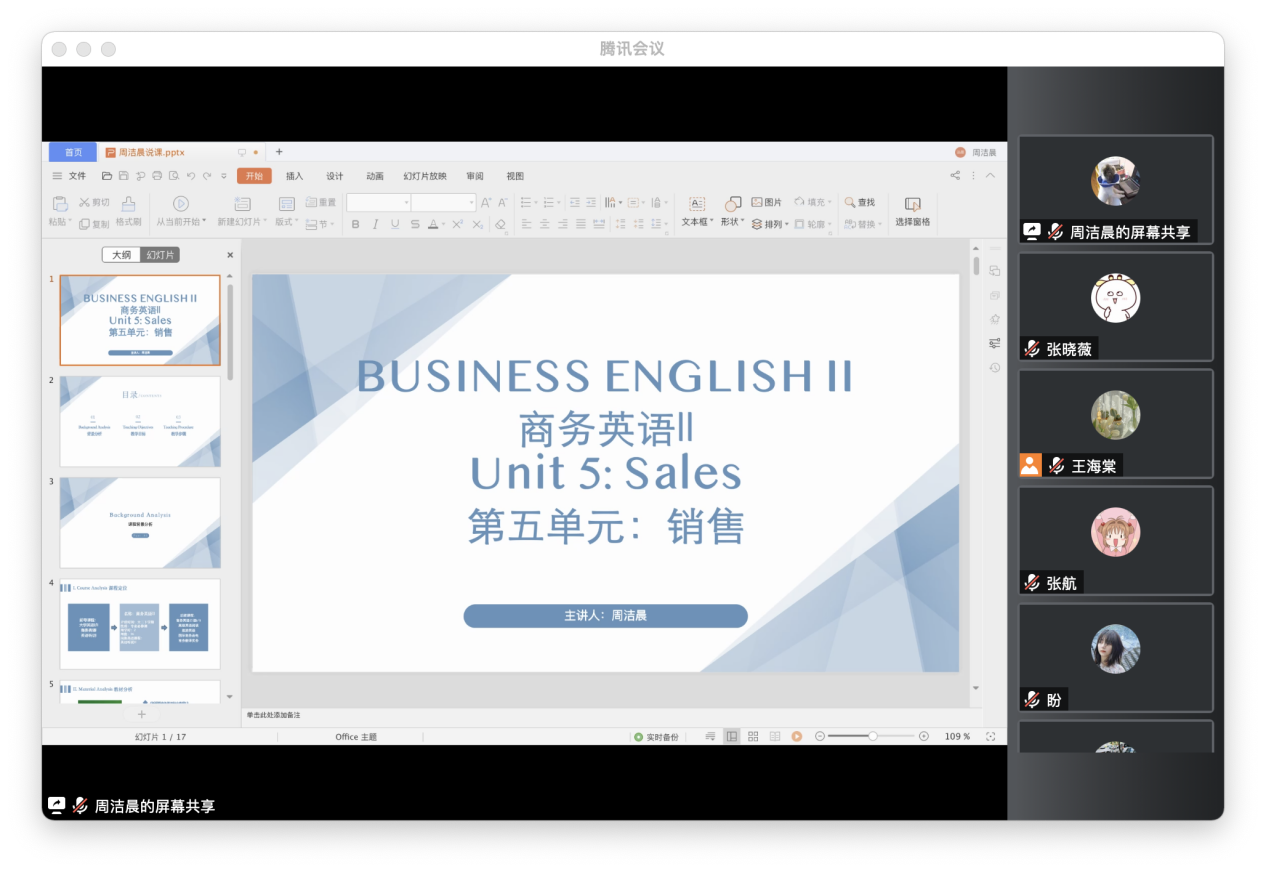Click the 大纲 outline view button
The image size is (1266, 872).
click(122, 254)
